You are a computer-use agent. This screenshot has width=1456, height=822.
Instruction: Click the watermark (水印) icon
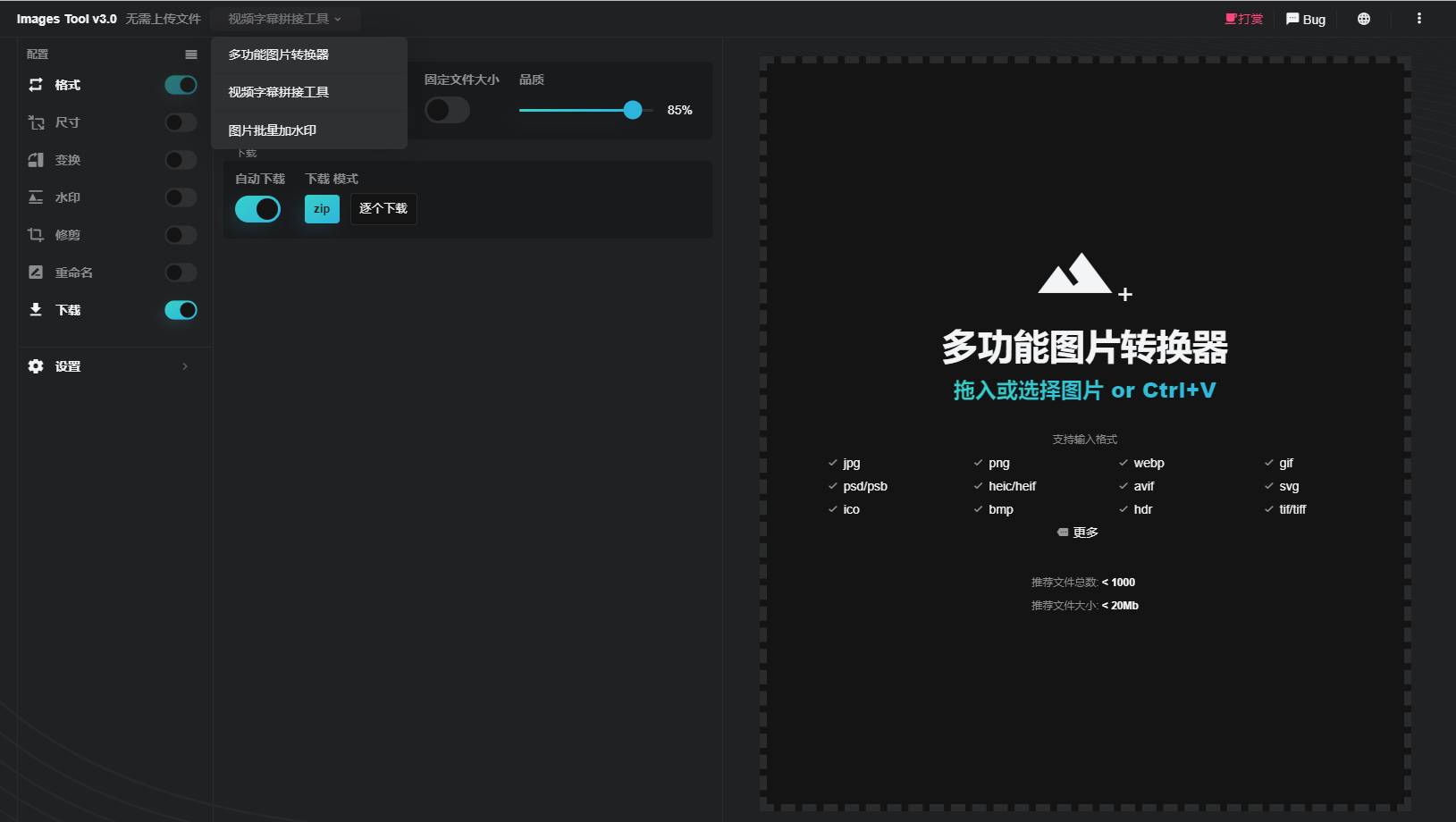point(36,197)
